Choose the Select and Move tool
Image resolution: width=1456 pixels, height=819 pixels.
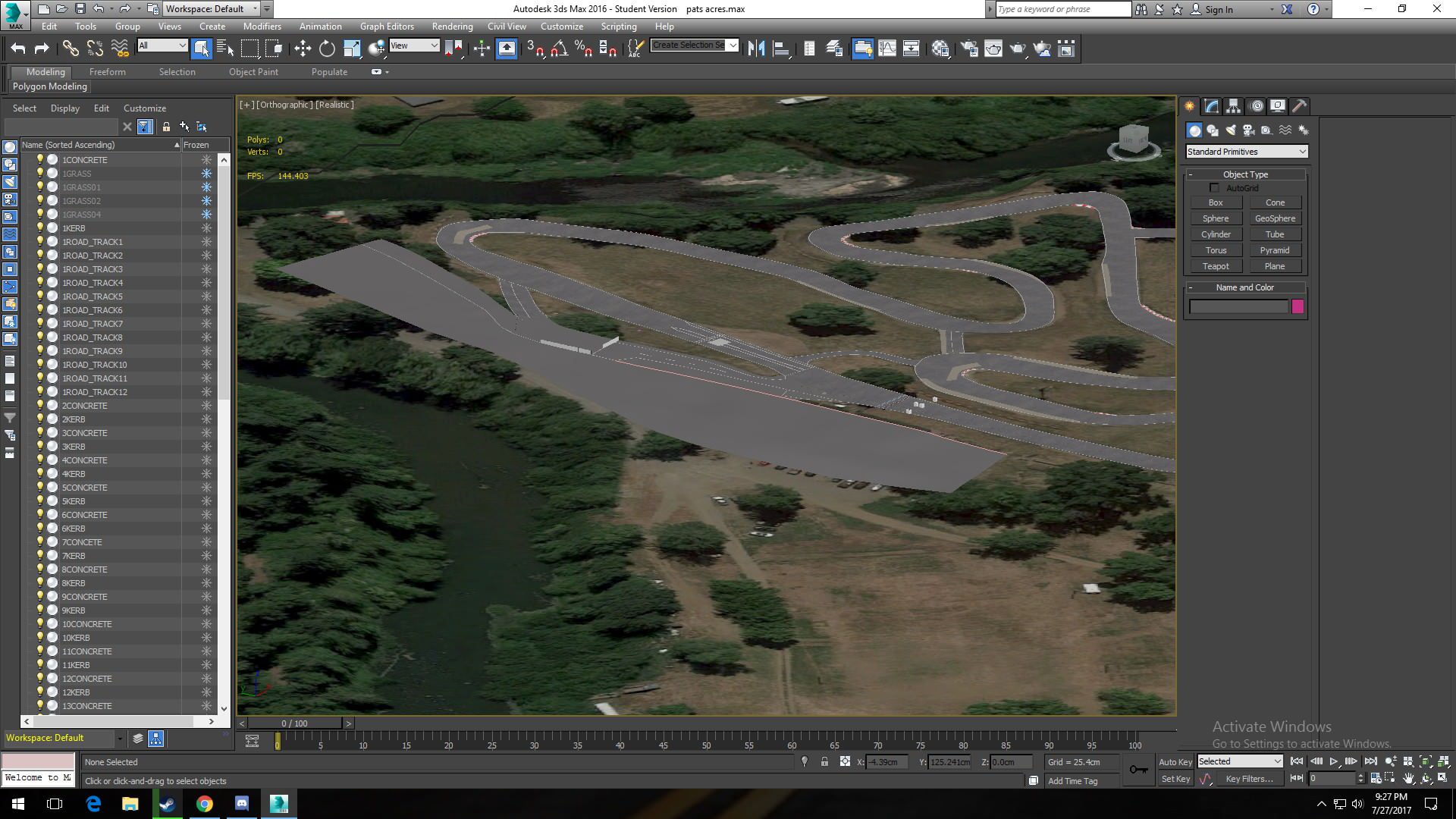point(303,49)
